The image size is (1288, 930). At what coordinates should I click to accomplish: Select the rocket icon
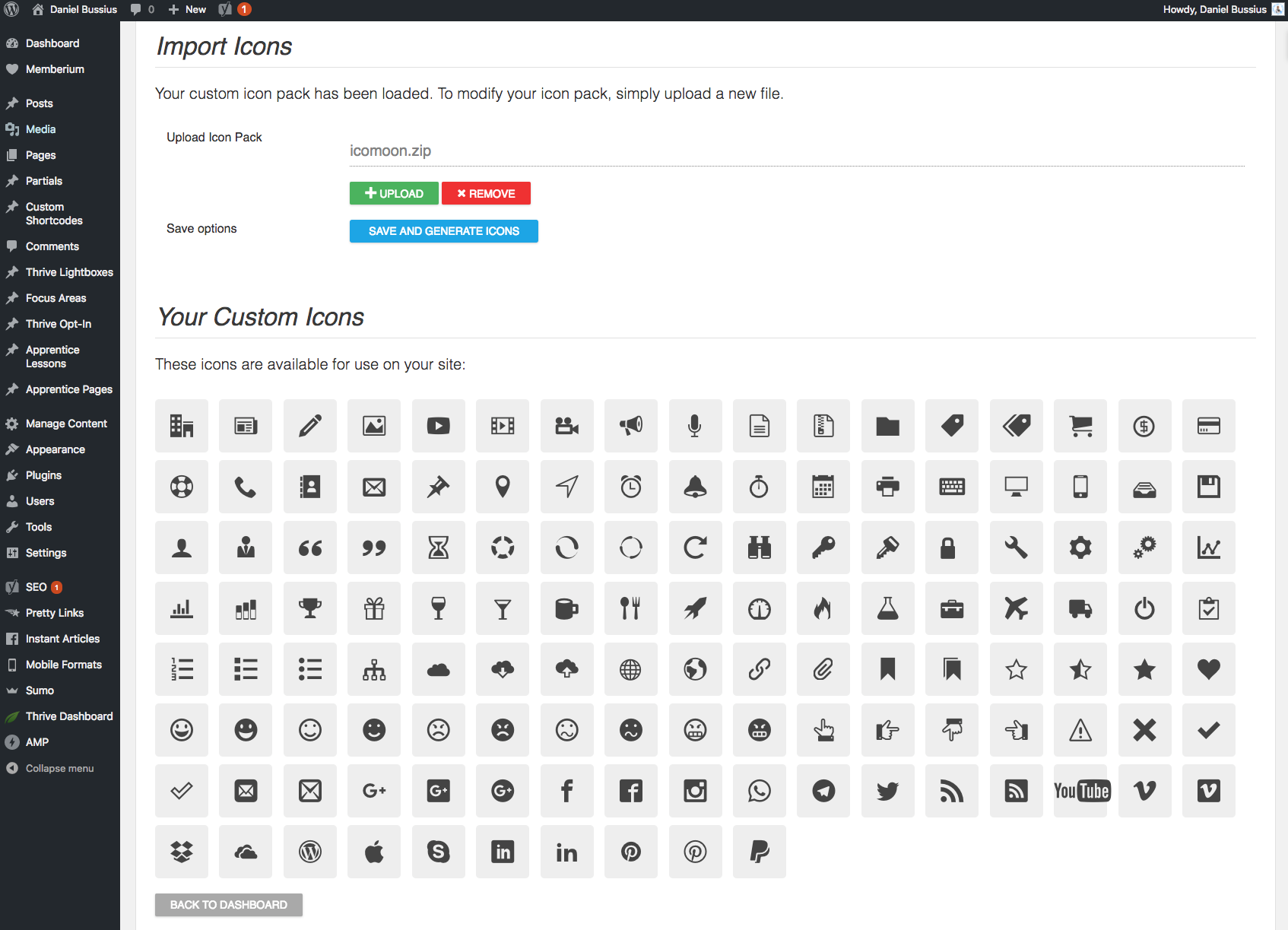pyautogui.click(x=695, y=608)
